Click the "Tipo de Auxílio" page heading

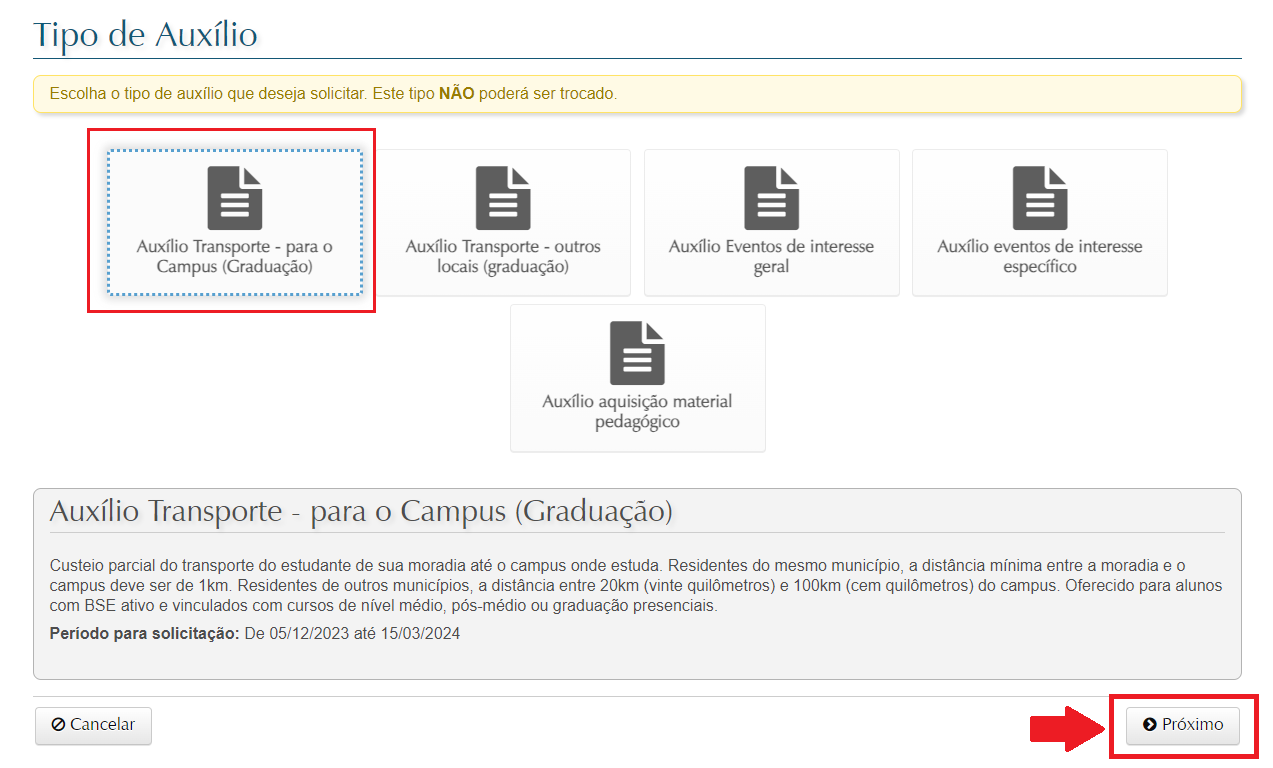click(146, 35)
